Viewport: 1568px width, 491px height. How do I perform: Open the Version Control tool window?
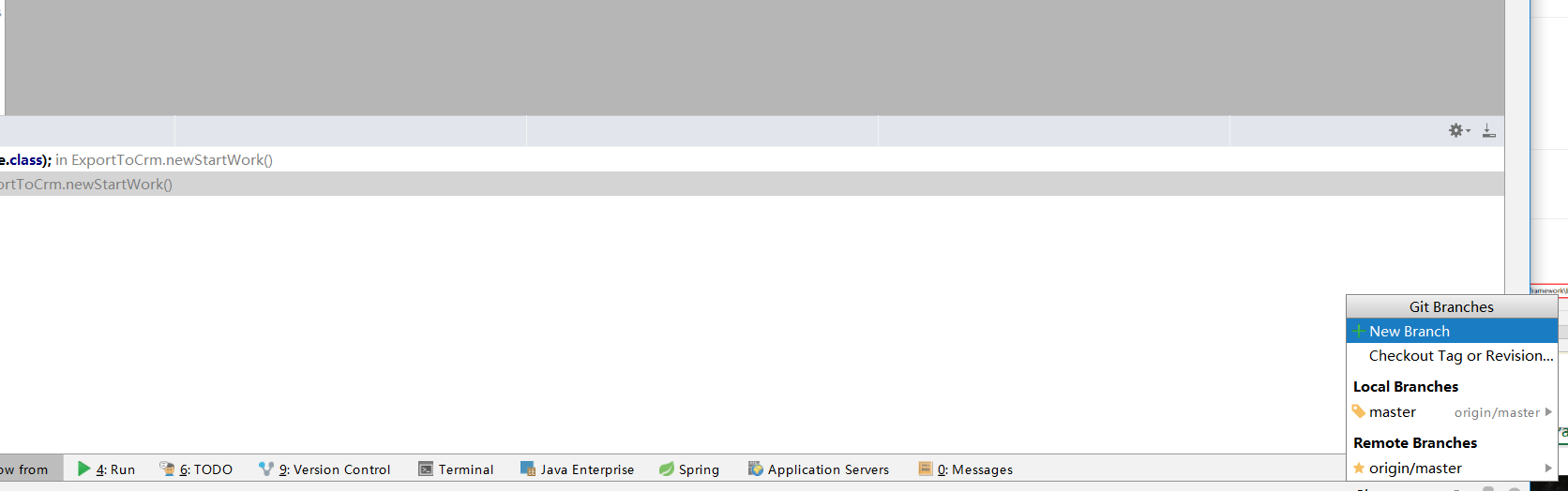324,469
